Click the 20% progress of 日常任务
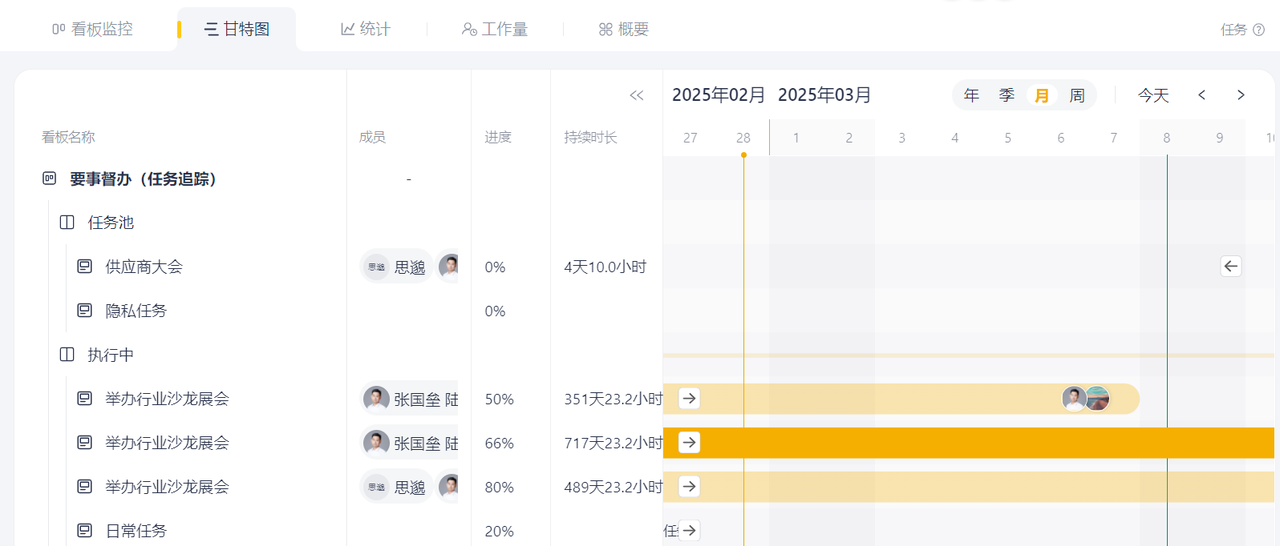Viewport: 1280px width, 546px height. [x=499, y=531]
